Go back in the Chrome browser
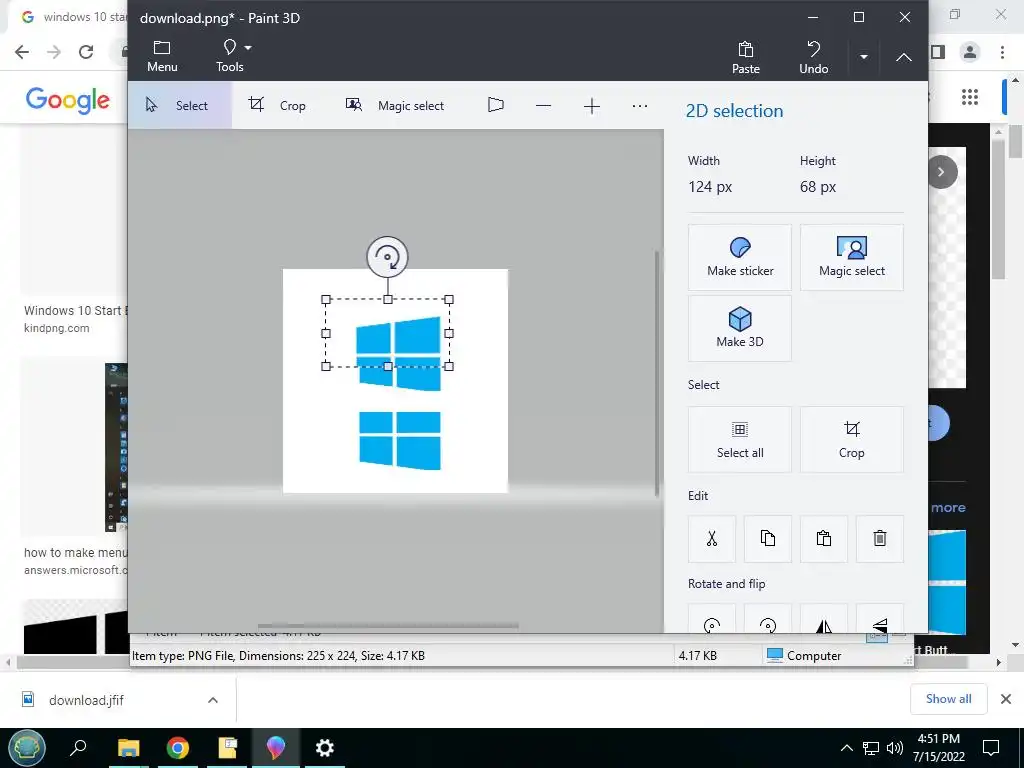This screenshot has width=1024, height=768. click(x=22, y=52)
